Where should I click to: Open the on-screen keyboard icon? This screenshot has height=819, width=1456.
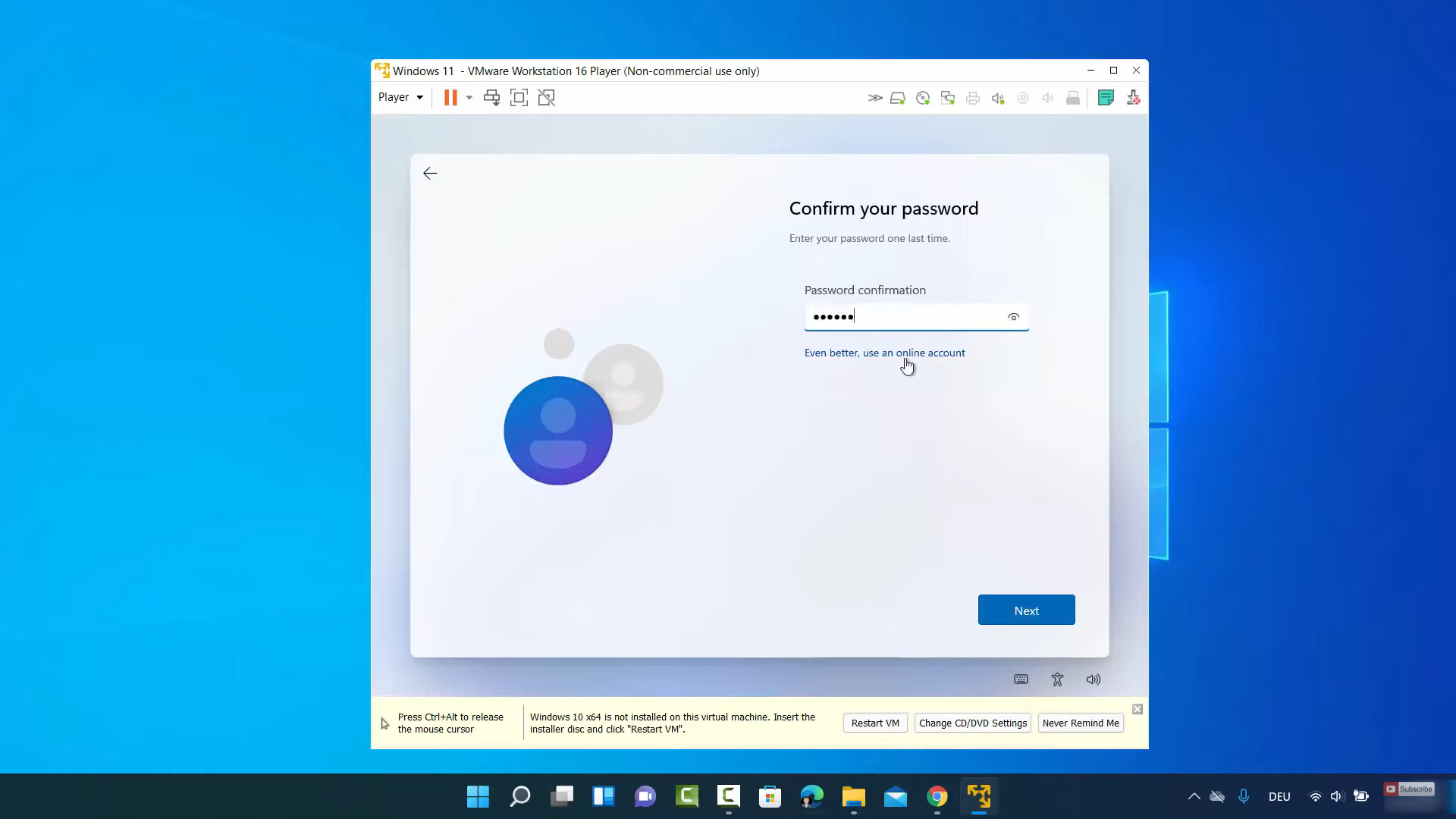click(x=1021, y=679)
